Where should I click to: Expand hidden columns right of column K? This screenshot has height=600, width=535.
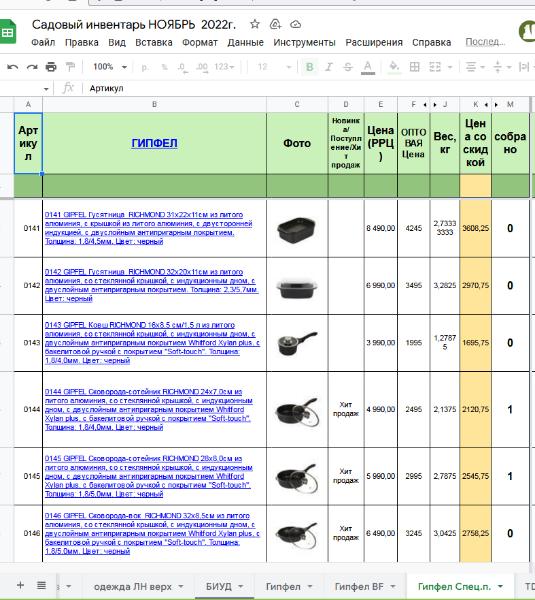[x=486, y=104]
